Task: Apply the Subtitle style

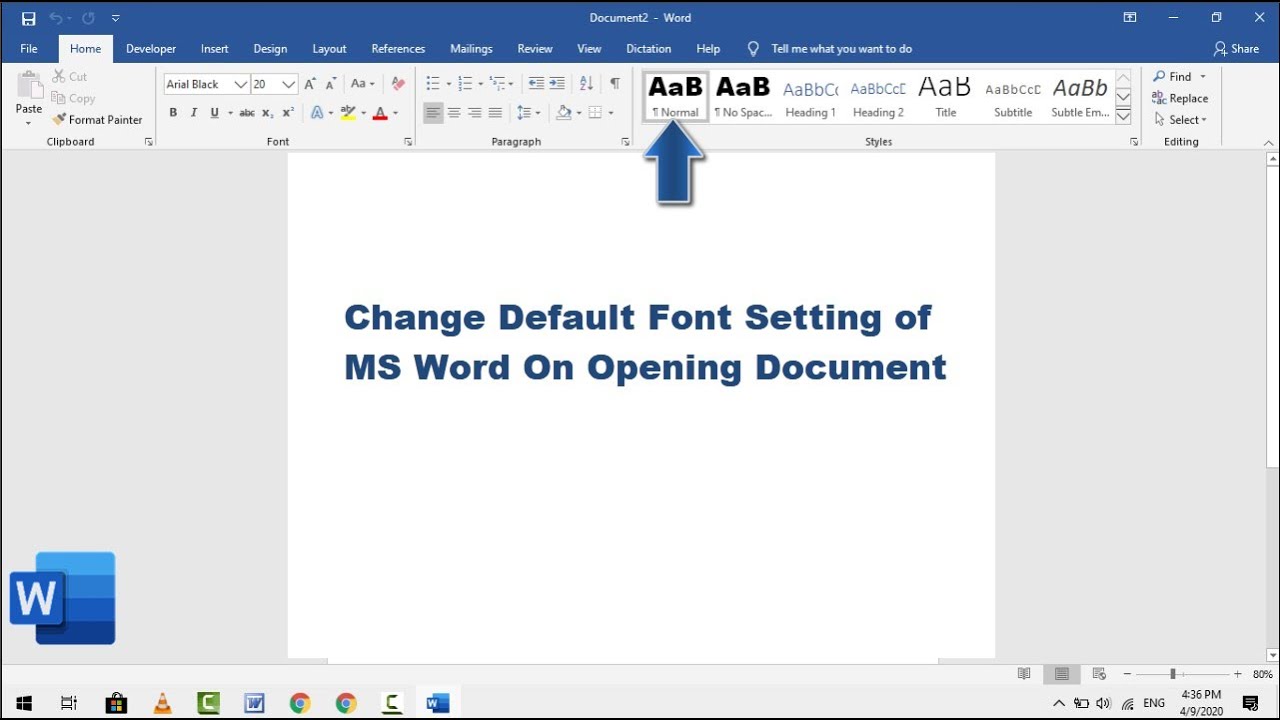Action: pyautogui.click(x=1013, y=97)
